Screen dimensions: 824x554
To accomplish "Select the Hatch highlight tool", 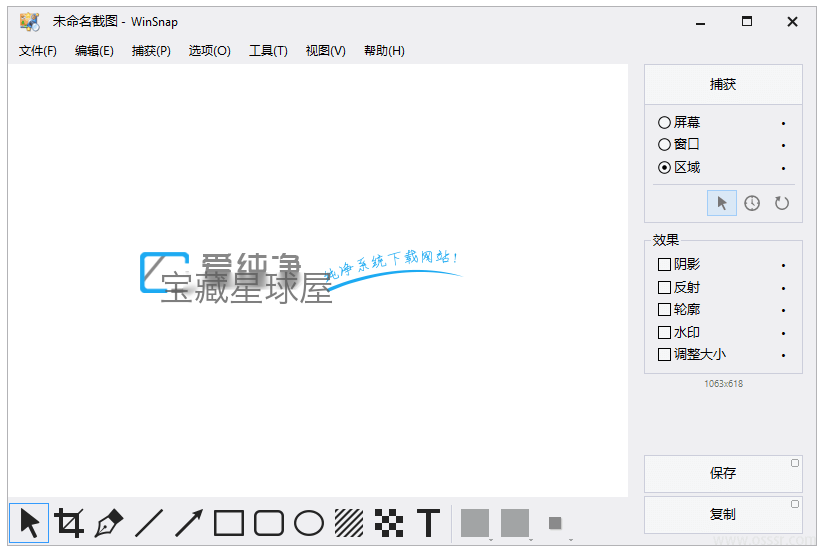I will tap(348, 523).
